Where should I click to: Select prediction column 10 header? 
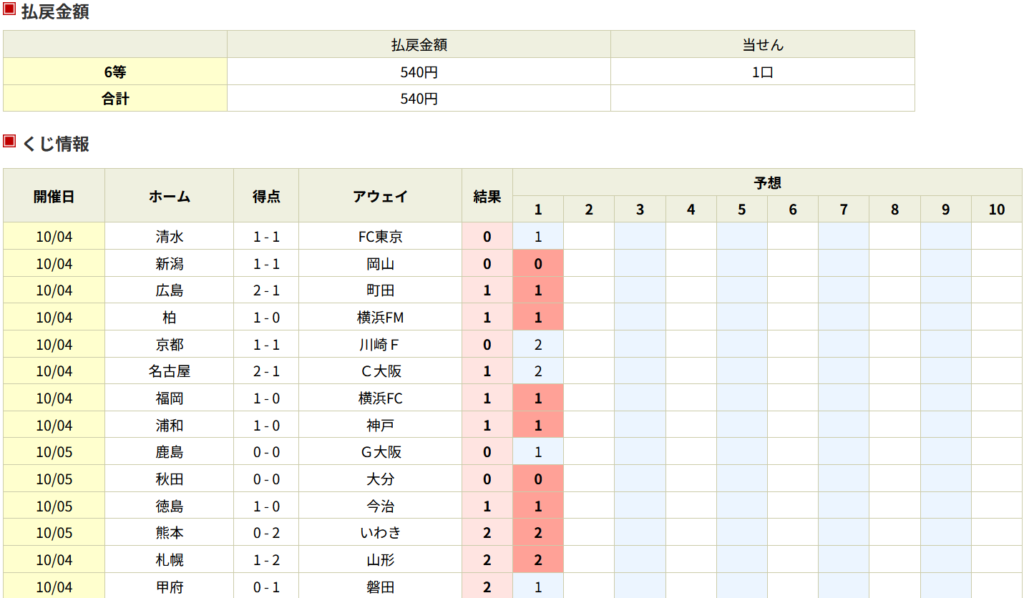pos(996,209)
